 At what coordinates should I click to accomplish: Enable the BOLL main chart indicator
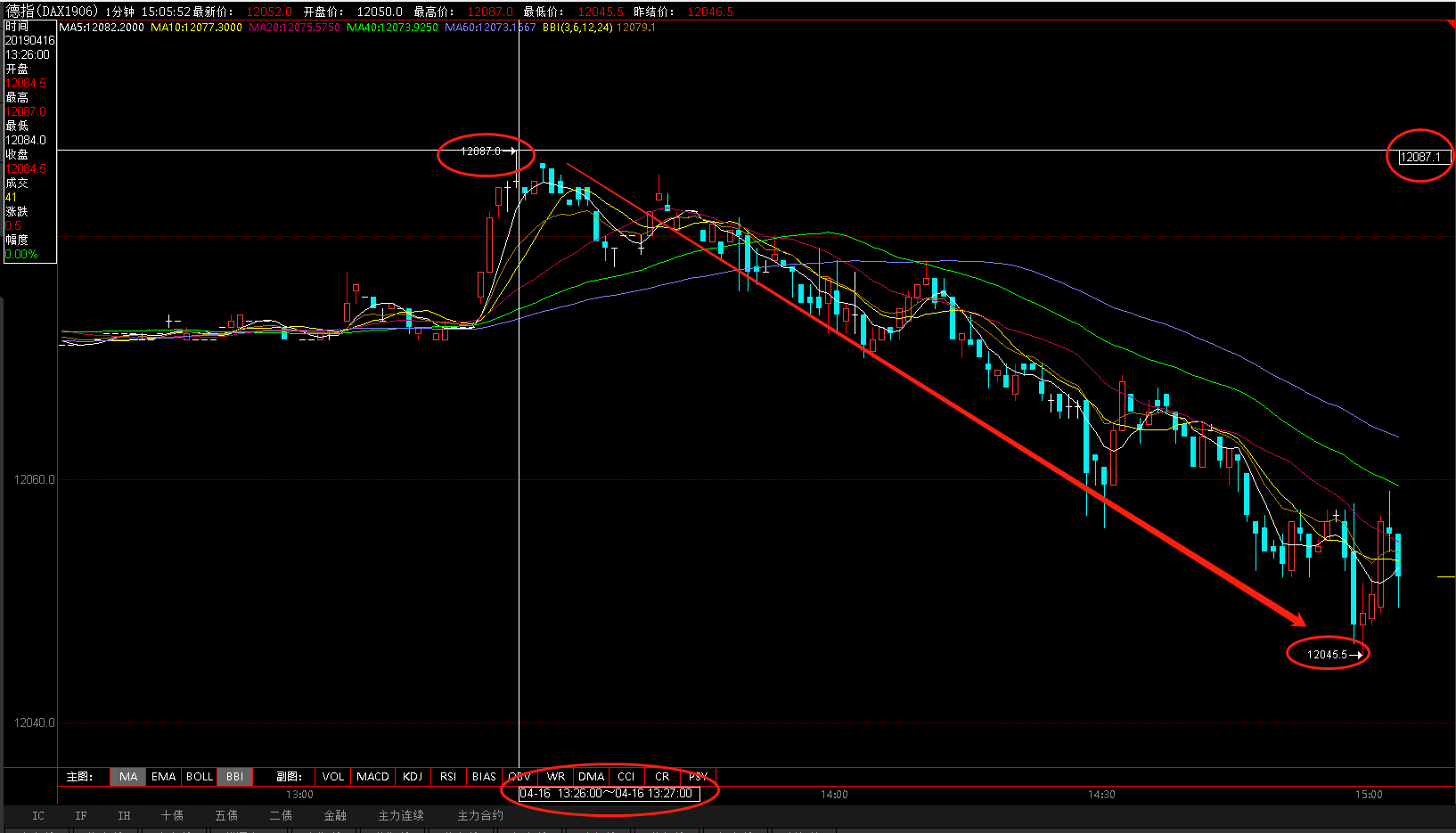tap(200, 777)
